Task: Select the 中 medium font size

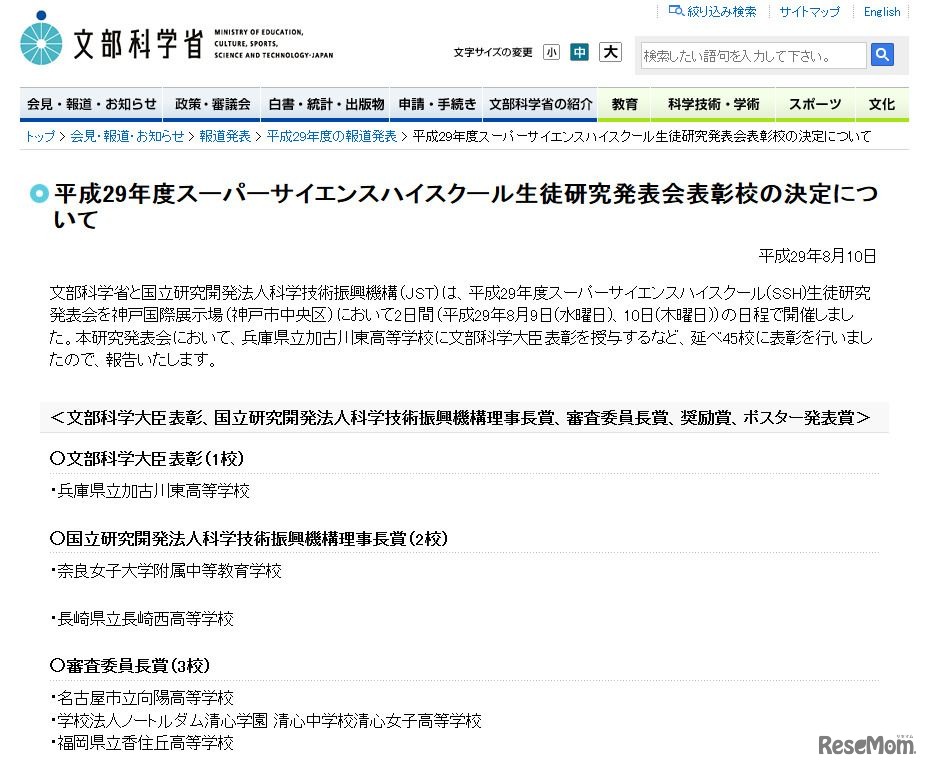Action: click(x=579, y=51)
